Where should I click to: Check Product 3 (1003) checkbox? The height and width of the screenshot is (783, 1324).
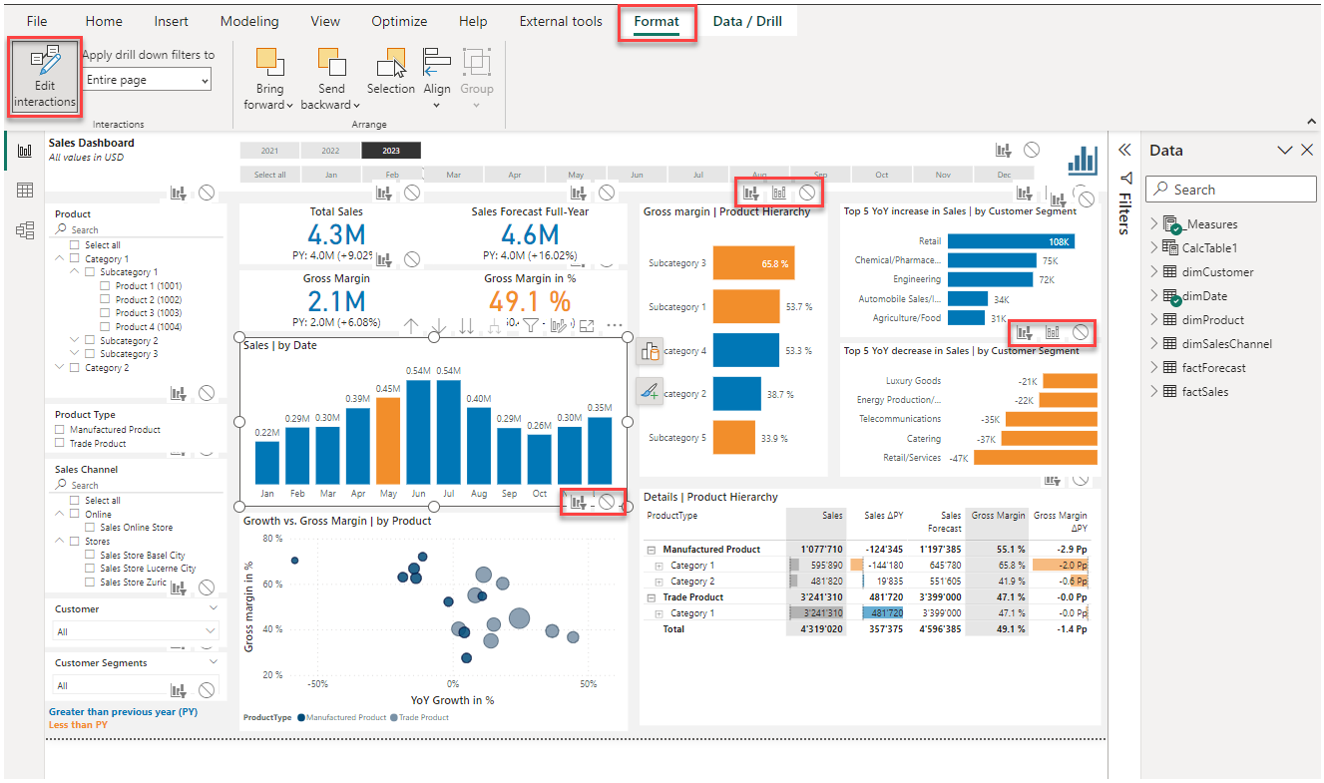click(106, 313)
